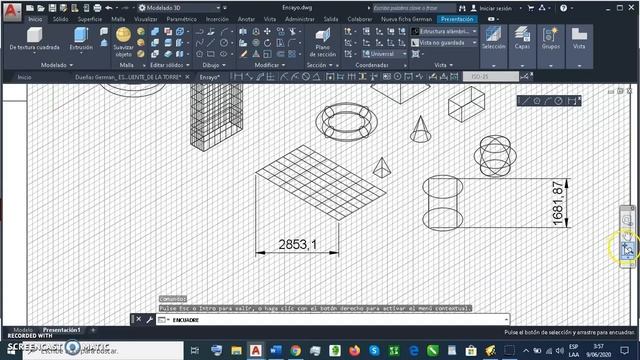The height and width of the screenshot is (360, 640).
Task: Click the Plot printer icon
Action: (97, 8)
